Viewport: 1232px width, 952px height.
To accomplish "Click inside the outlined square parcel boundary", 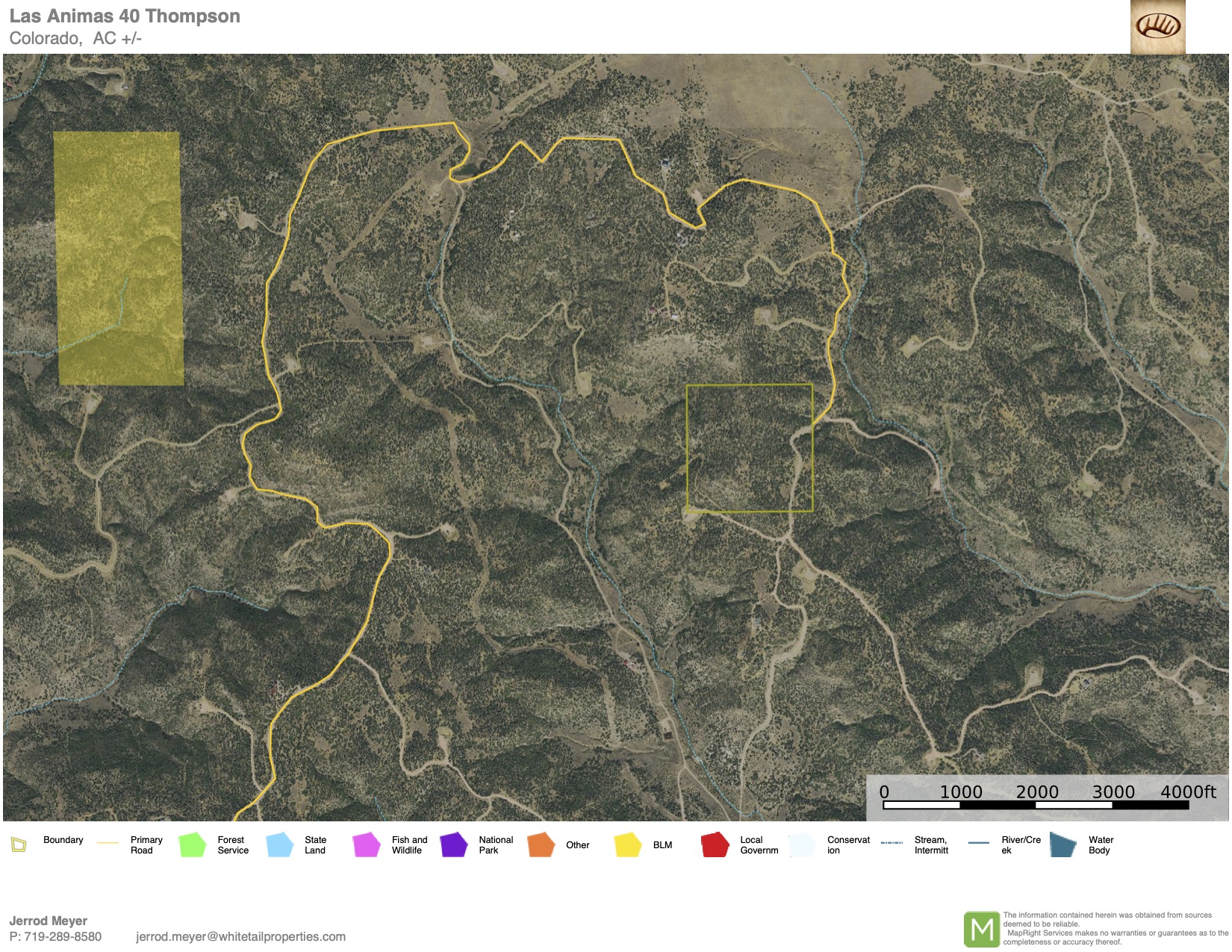I will [749, 448].
